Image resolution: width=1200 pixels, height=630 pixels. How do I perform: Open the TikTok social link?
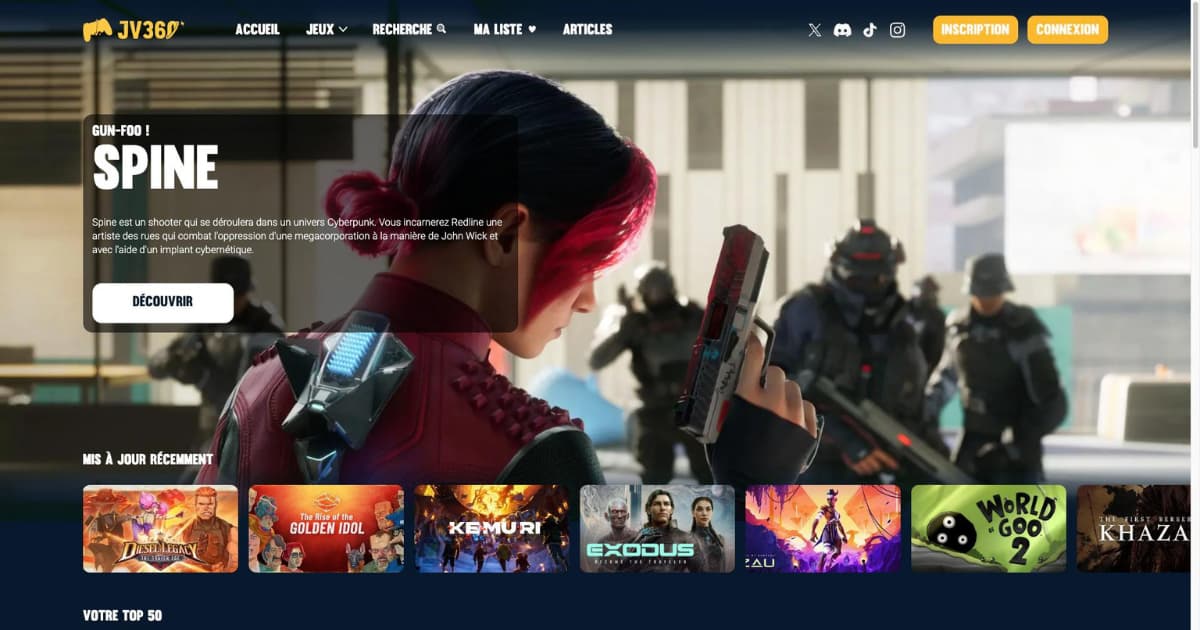pyautogui.click(x=870, y=30)
